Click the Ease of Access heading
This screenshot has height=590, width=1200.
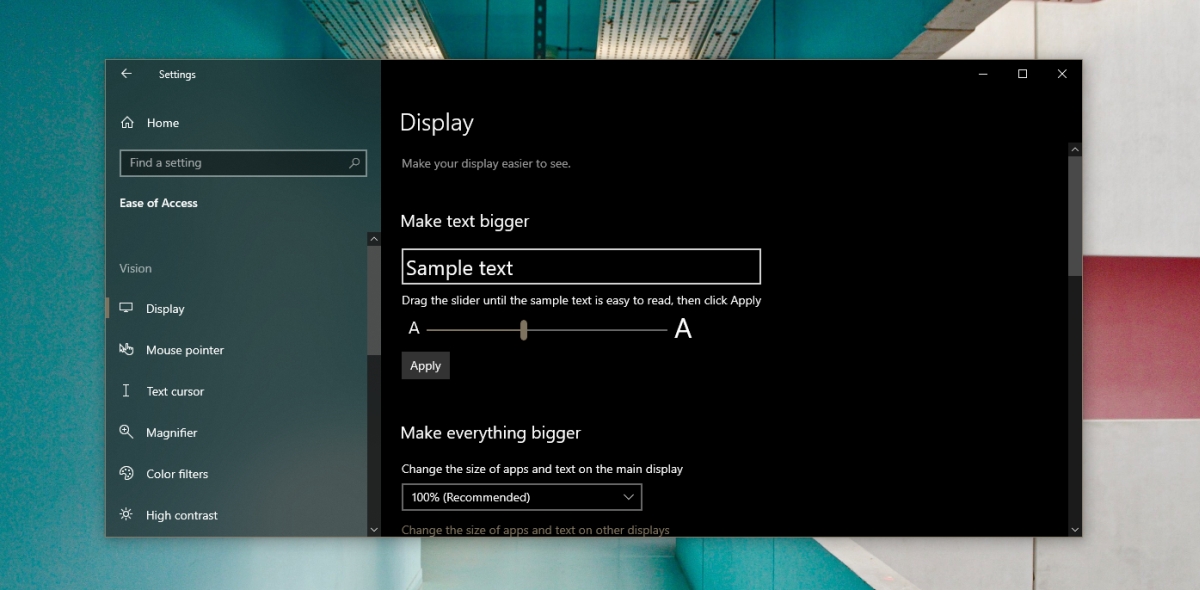pyautogui.click(x=158, y=203)
